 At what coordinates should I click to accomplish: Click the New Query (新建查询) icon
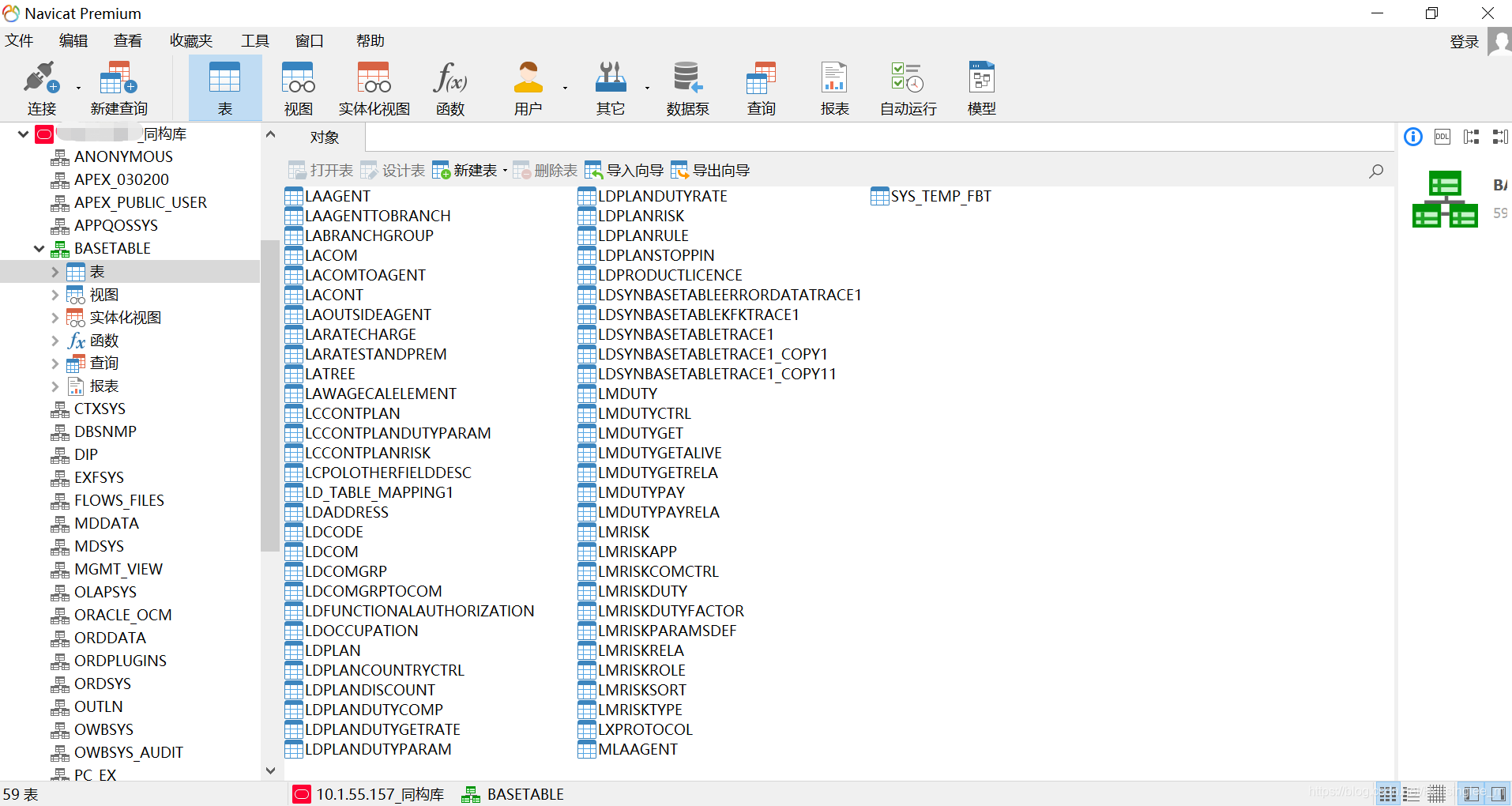118,88
